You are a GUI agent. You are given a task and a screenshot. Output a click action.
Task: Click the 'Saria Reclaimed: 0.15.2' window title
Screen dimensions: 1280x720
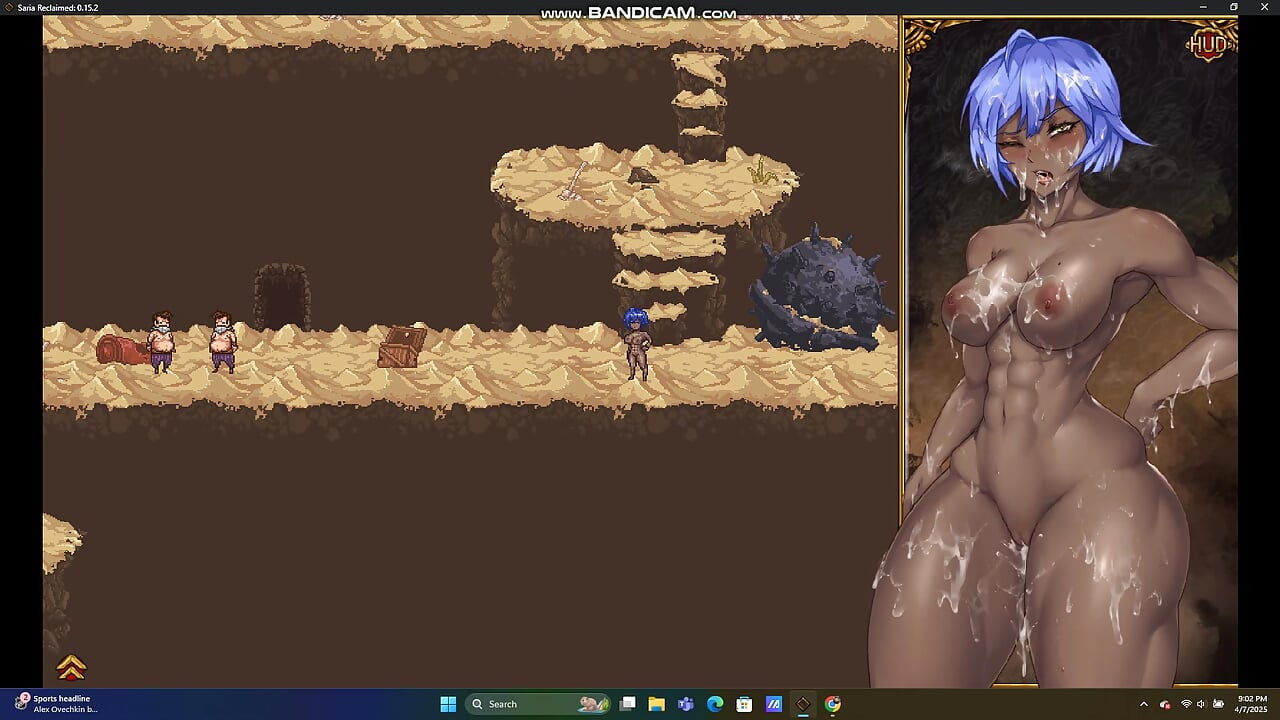point(57,7)
